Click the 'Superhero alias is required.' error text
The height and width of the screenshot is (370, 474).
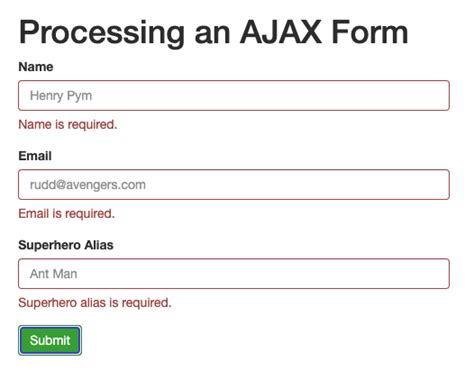(95, 303)
